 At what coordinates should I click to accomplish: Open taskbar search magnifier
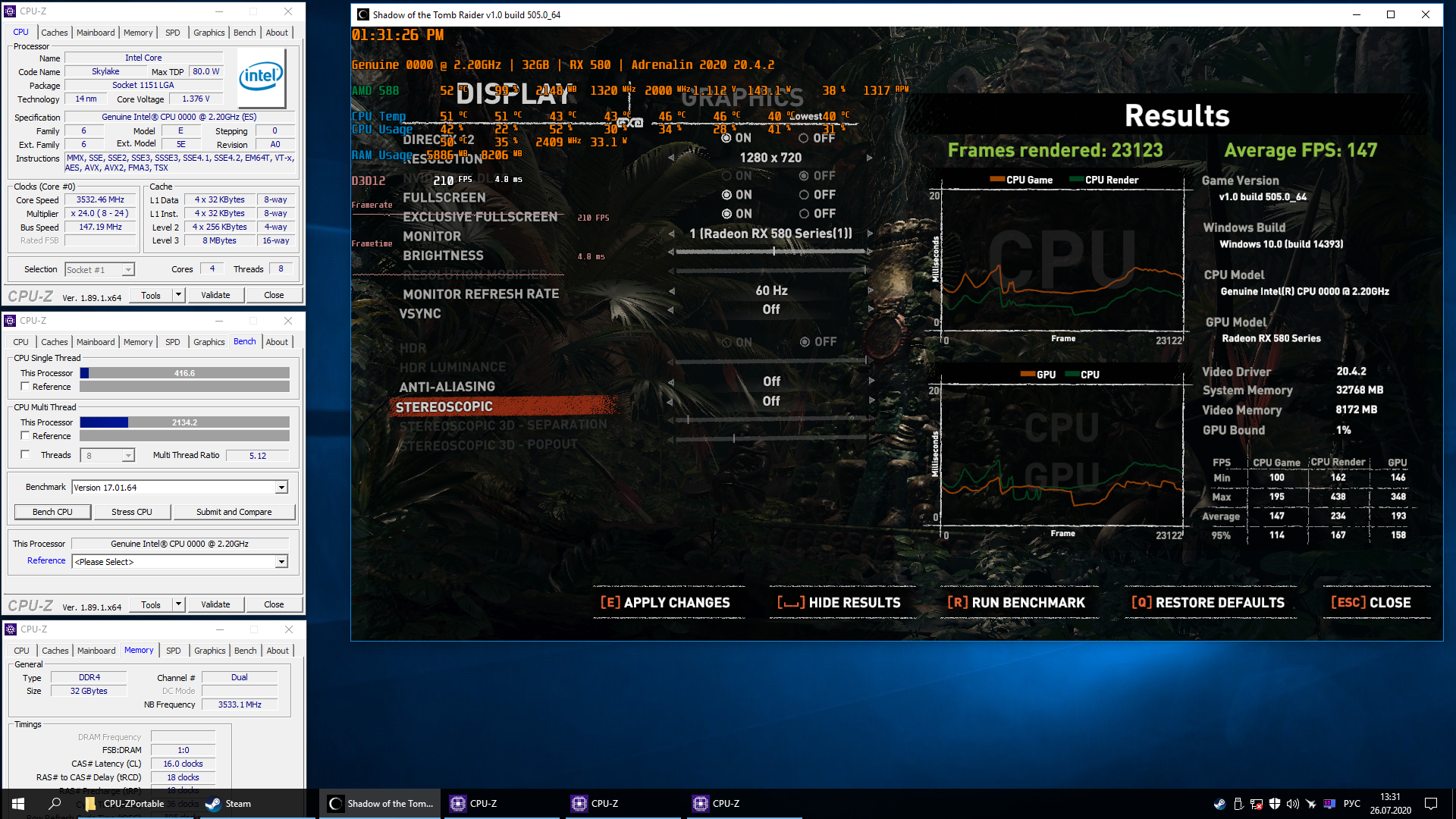click(55, 804)
